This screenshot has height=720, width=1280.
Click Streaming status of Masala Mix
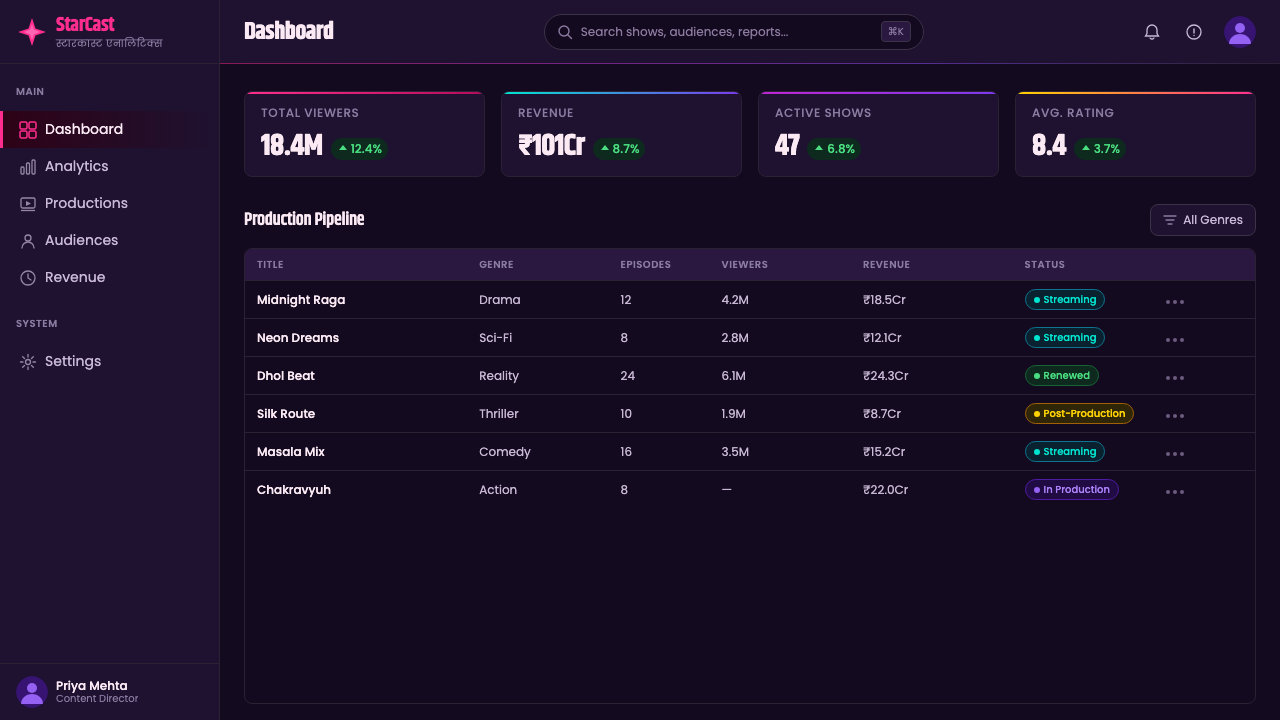pos(1064,452)
